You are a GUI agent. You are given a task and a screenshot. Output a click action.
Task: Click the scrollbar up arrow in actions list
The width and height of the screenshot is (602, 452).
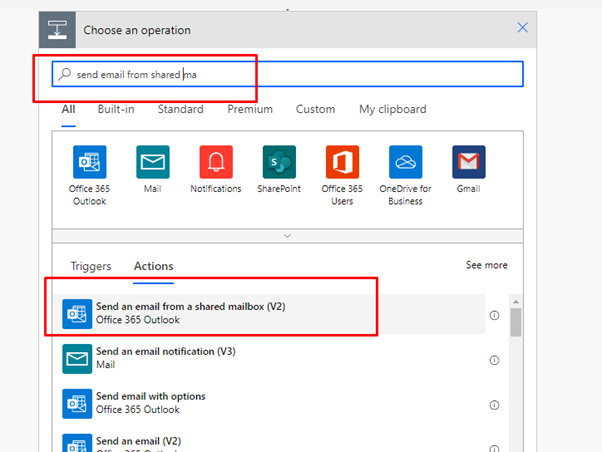pos(516,302)
